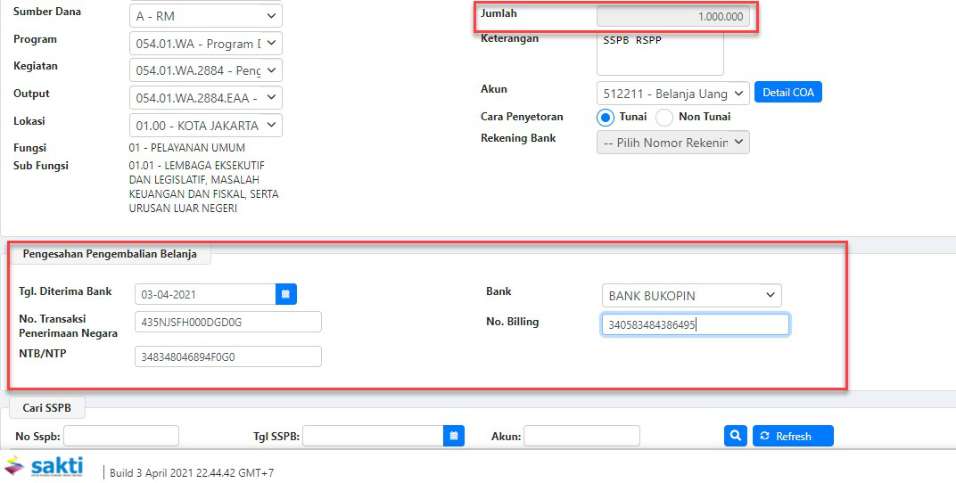
Task: Click the Keterangan text area
Action: [x=659, y=54]
